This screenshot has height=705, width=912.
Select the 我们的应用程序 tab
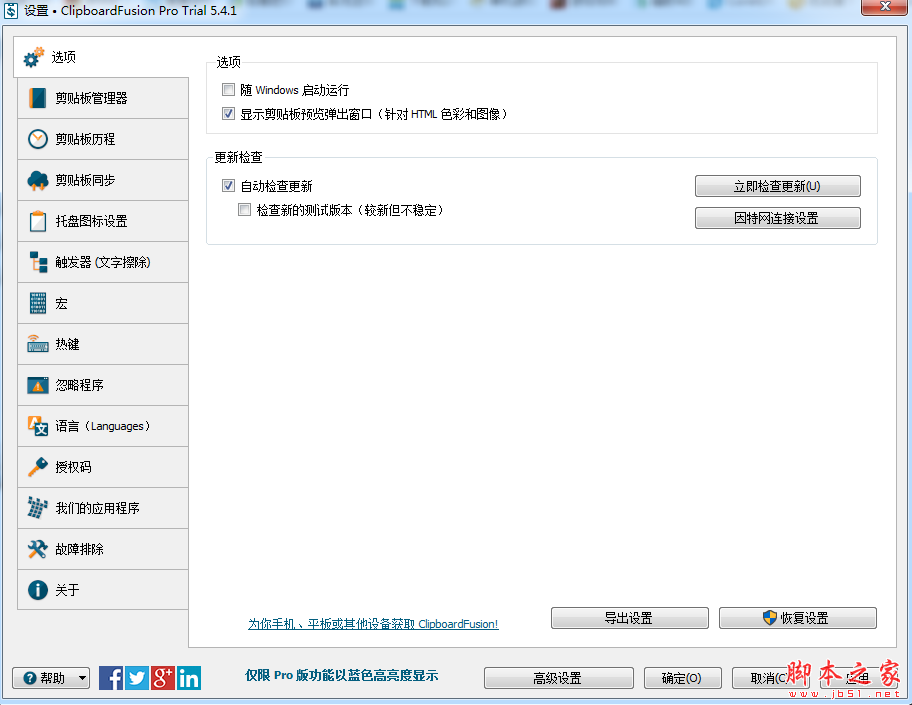coord(103,508)
